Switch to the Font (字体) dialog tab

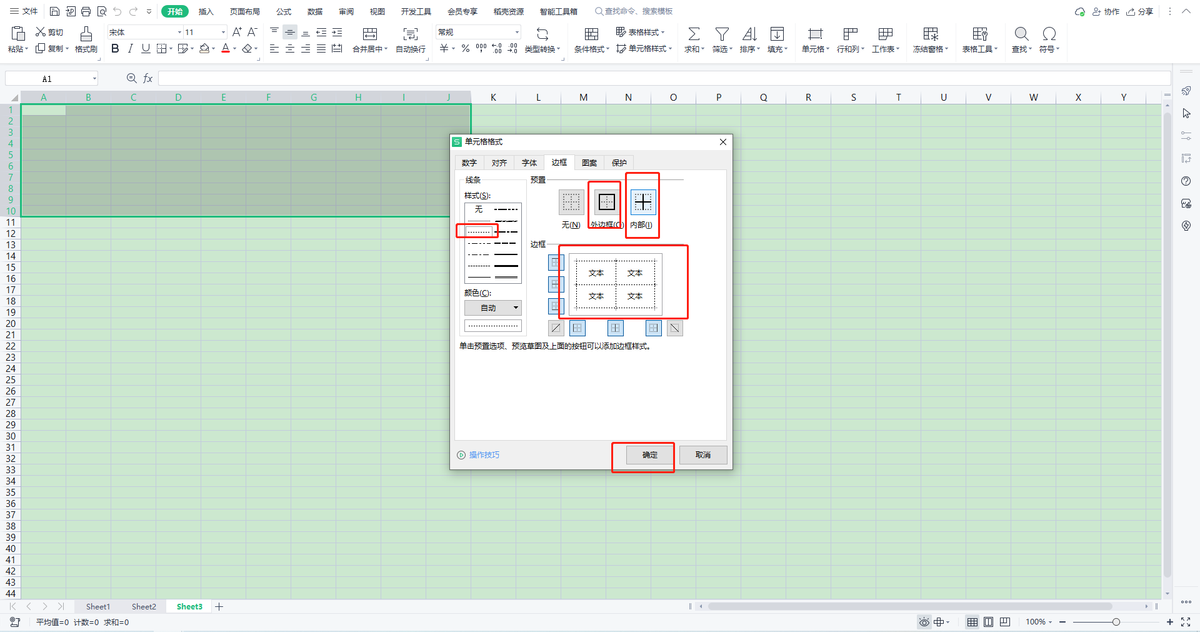[x=529, y=162]
